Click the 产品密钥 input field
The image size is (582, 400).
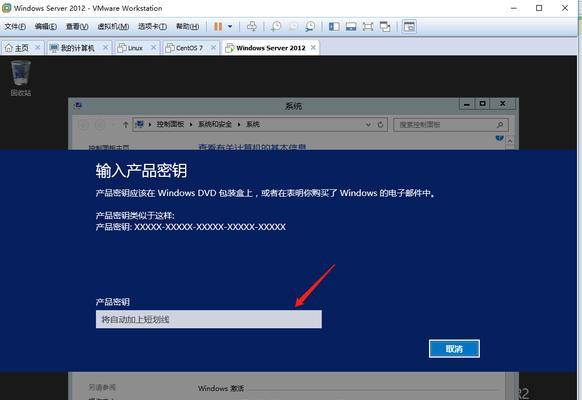pyautogui.click(x=209, y=319)
